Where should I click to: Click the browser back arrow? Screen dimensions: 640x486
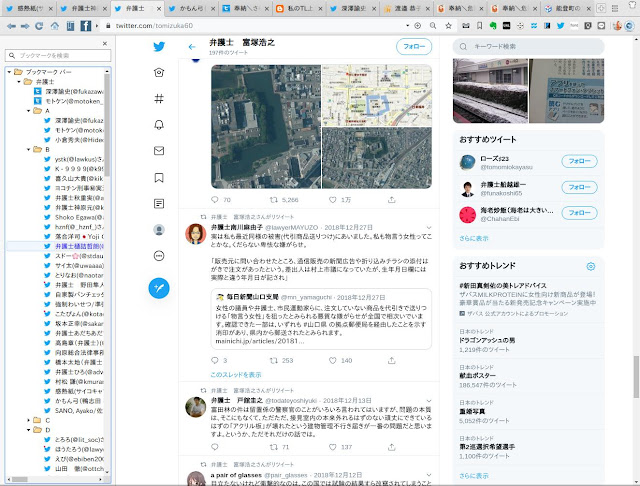coord(11,26)
